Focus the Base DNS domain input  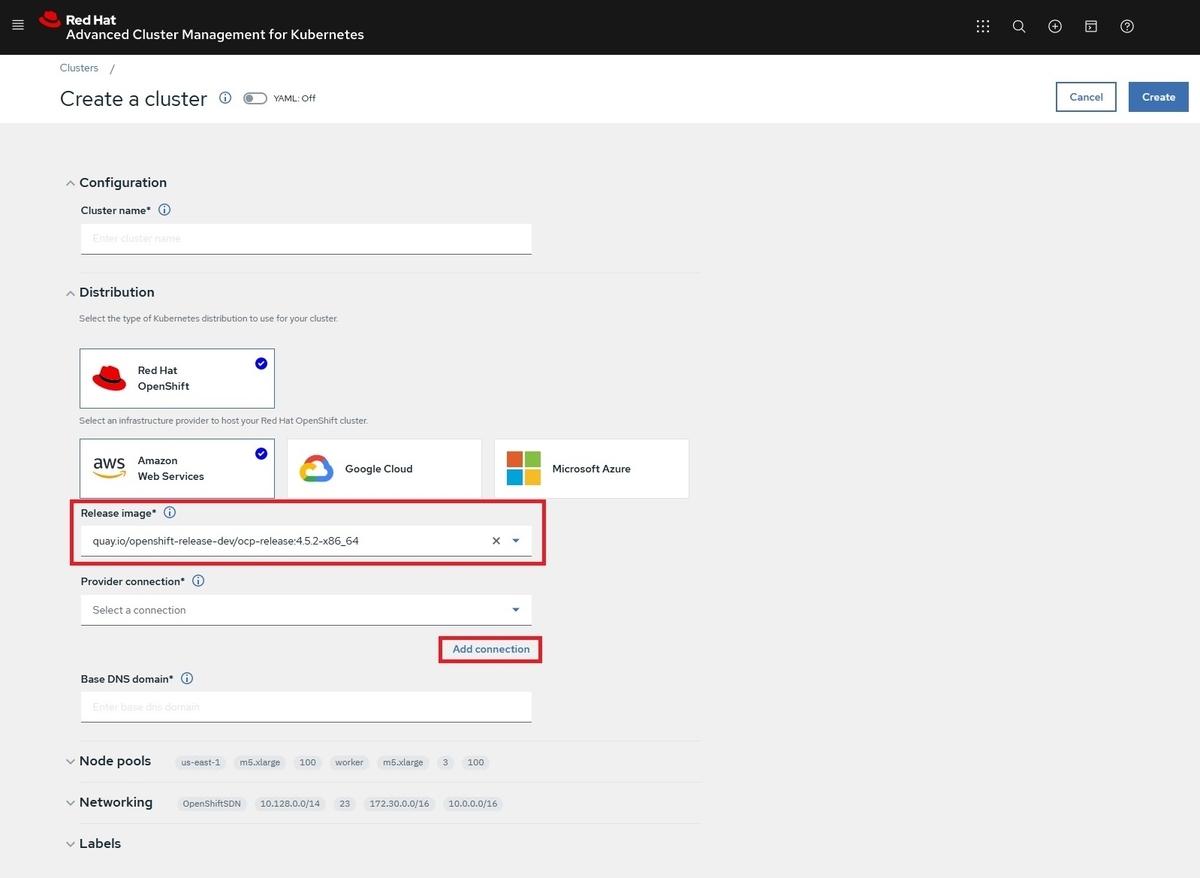click(306, 706)
